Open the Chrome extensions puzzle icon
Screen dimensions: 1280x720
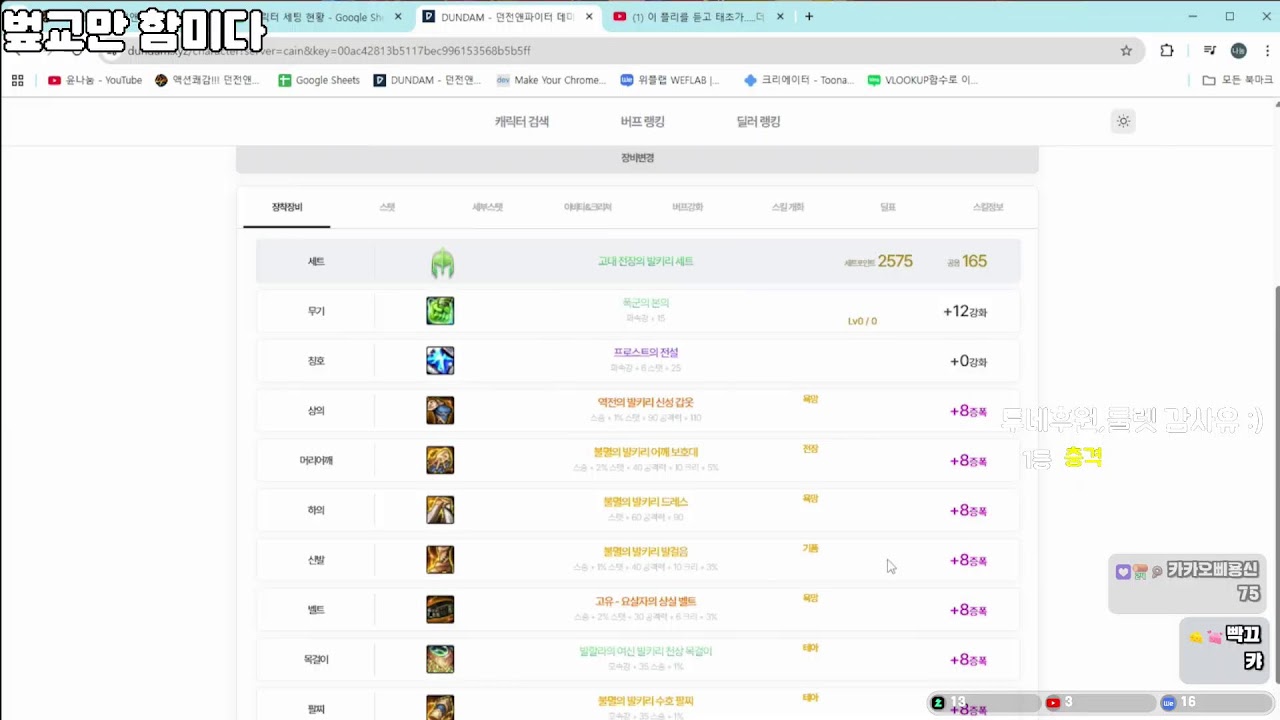pos(1167,51)
